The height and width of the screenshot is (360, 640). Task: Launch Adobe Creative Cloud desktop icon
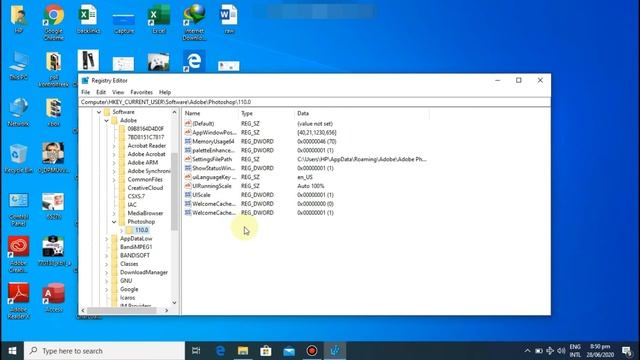(18, 254)
